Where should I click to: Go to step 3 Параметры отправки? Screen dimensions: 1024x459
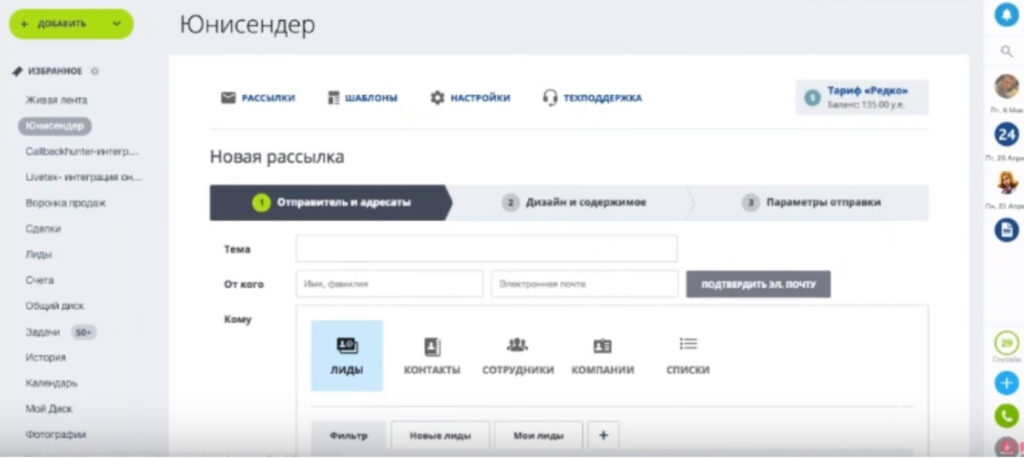click(x=811, y=202)
